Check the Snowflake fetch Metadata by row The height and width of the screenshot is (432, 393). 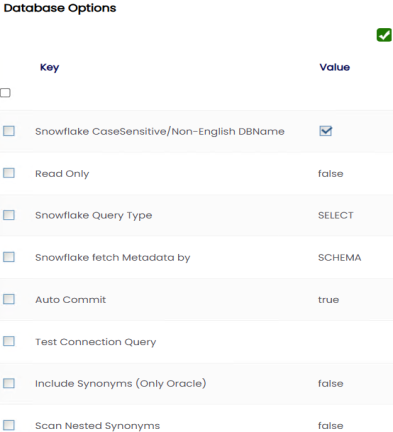pyautogui.click(x=9, y=257)
